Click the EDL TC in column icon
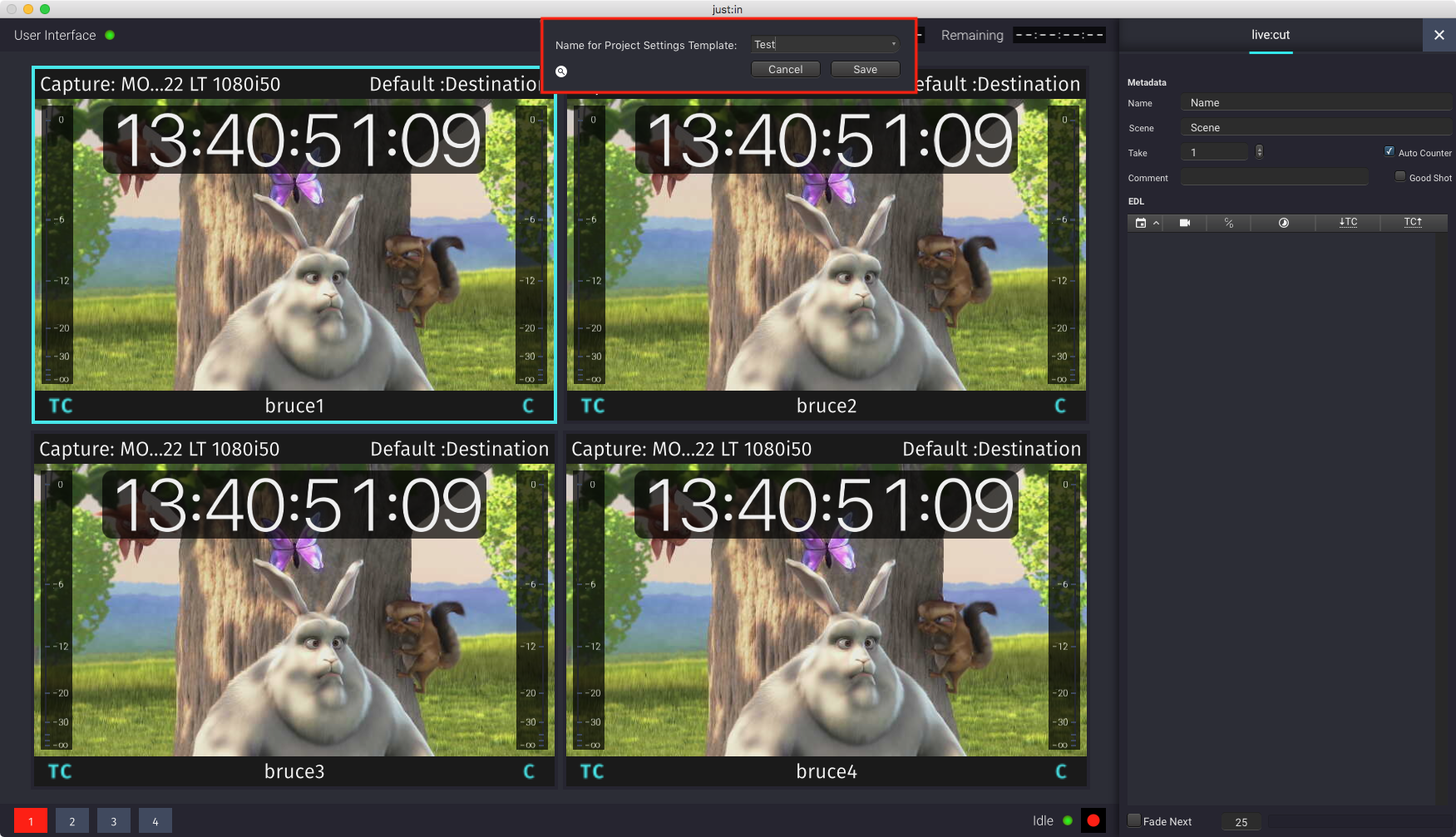Screen dimensions: 1456x837 [1348, 222]
